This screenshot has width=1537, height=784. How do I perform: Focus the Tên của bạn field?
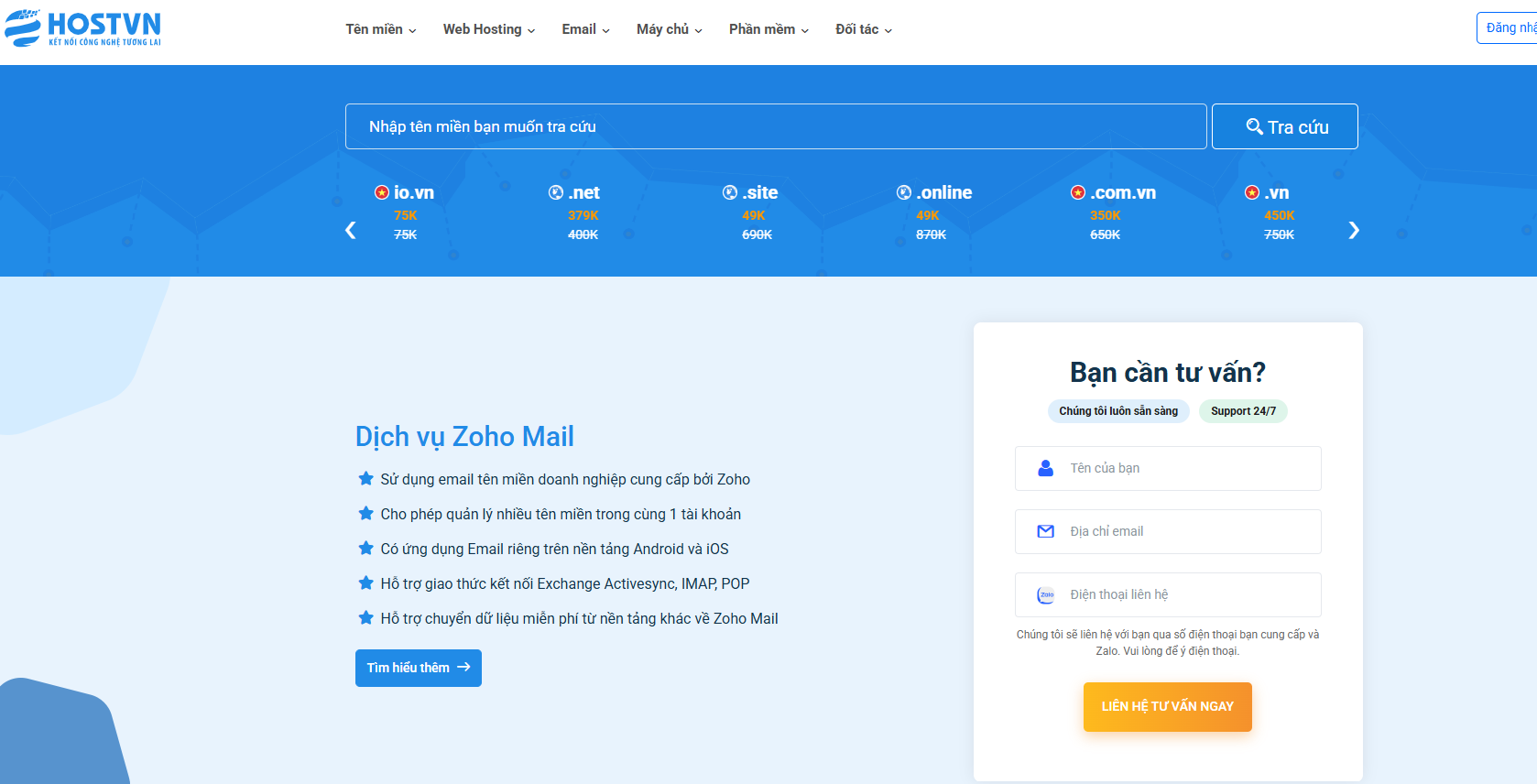click(1168, 468)
